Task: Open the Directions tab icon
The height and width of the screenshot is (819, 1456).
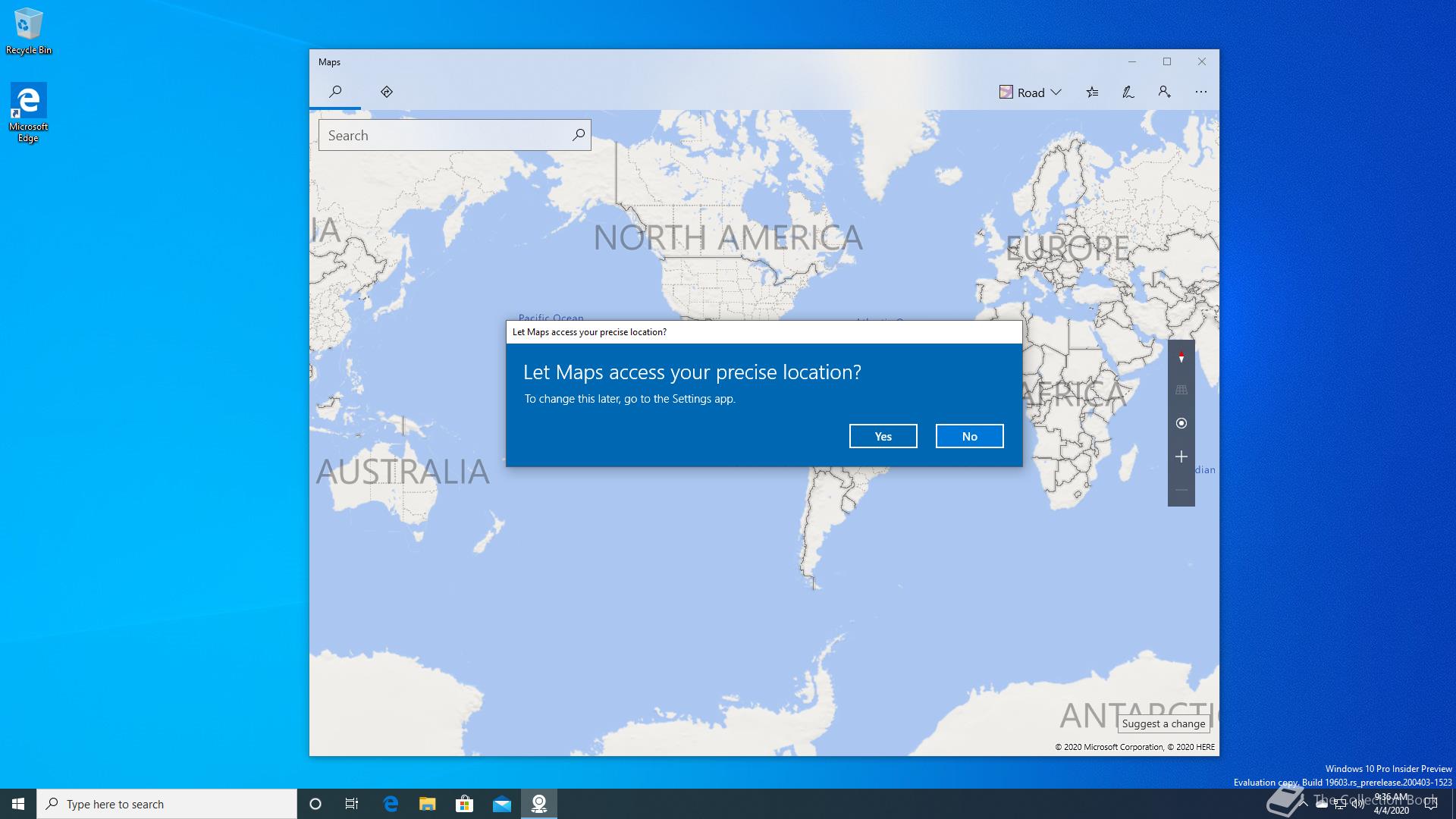Action: click(387, 92)
